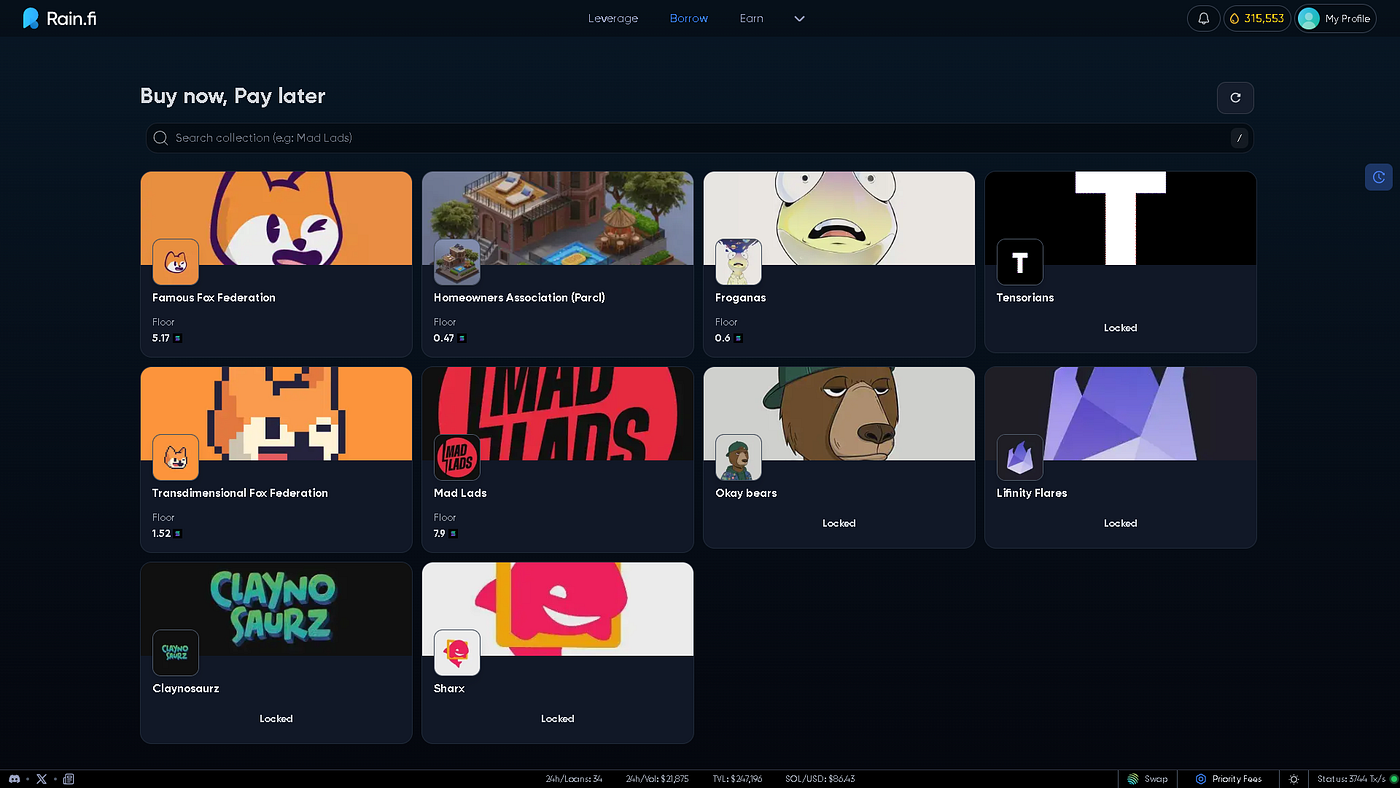Open the Discord link in the footer

point(14,779)
